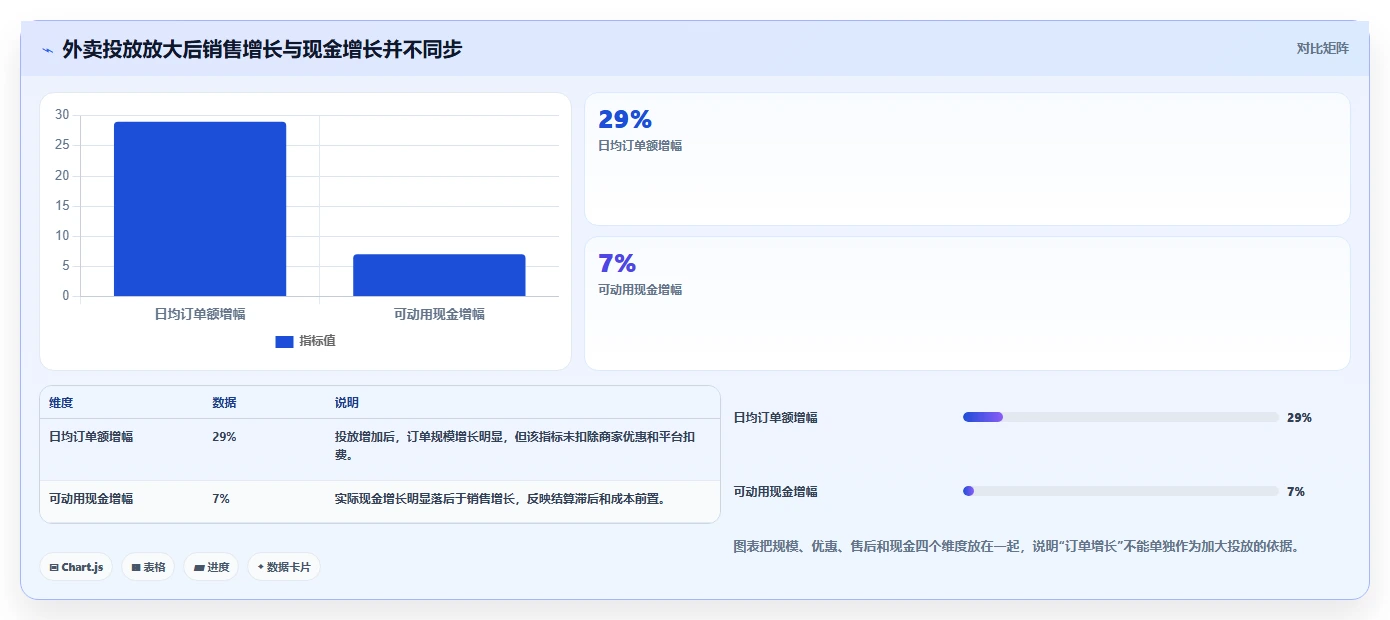Click the Chart.js tag chip

pyautogui.click(x=76, y=567)
